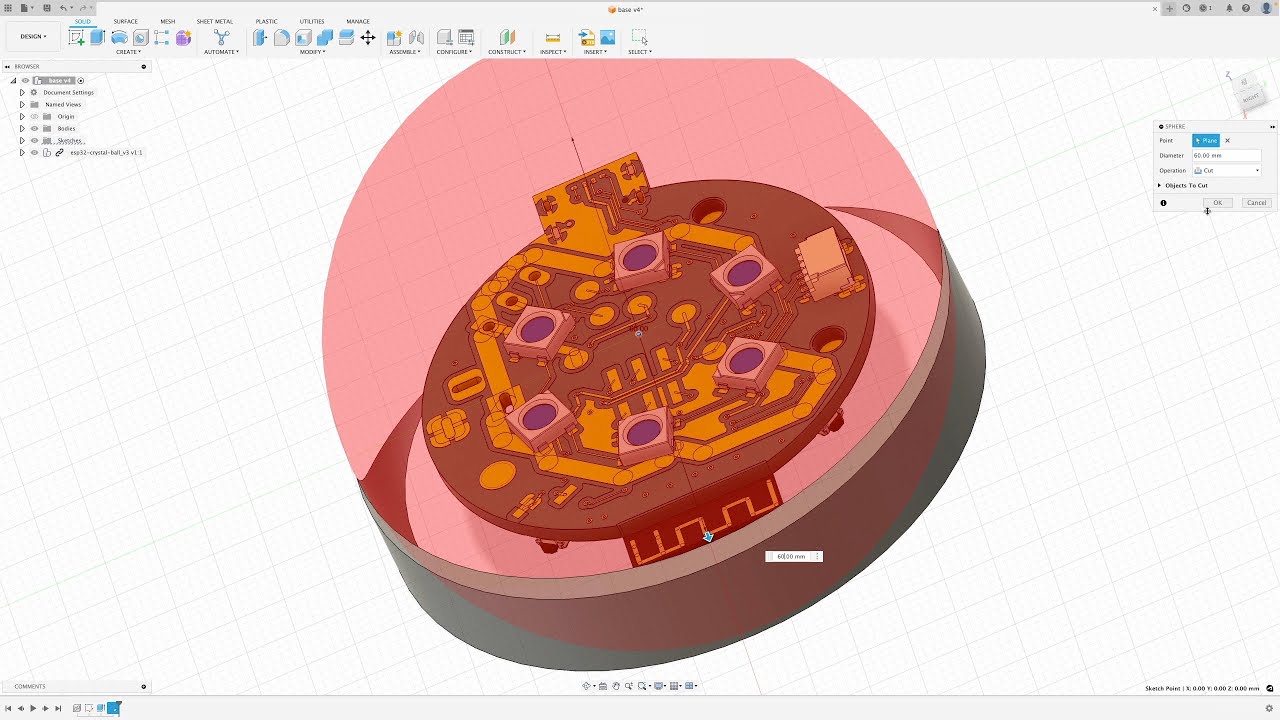Viewport: 1280px width, 720px height.
Task: Open the Automate tool icon
Action: [x=222, y=37]
